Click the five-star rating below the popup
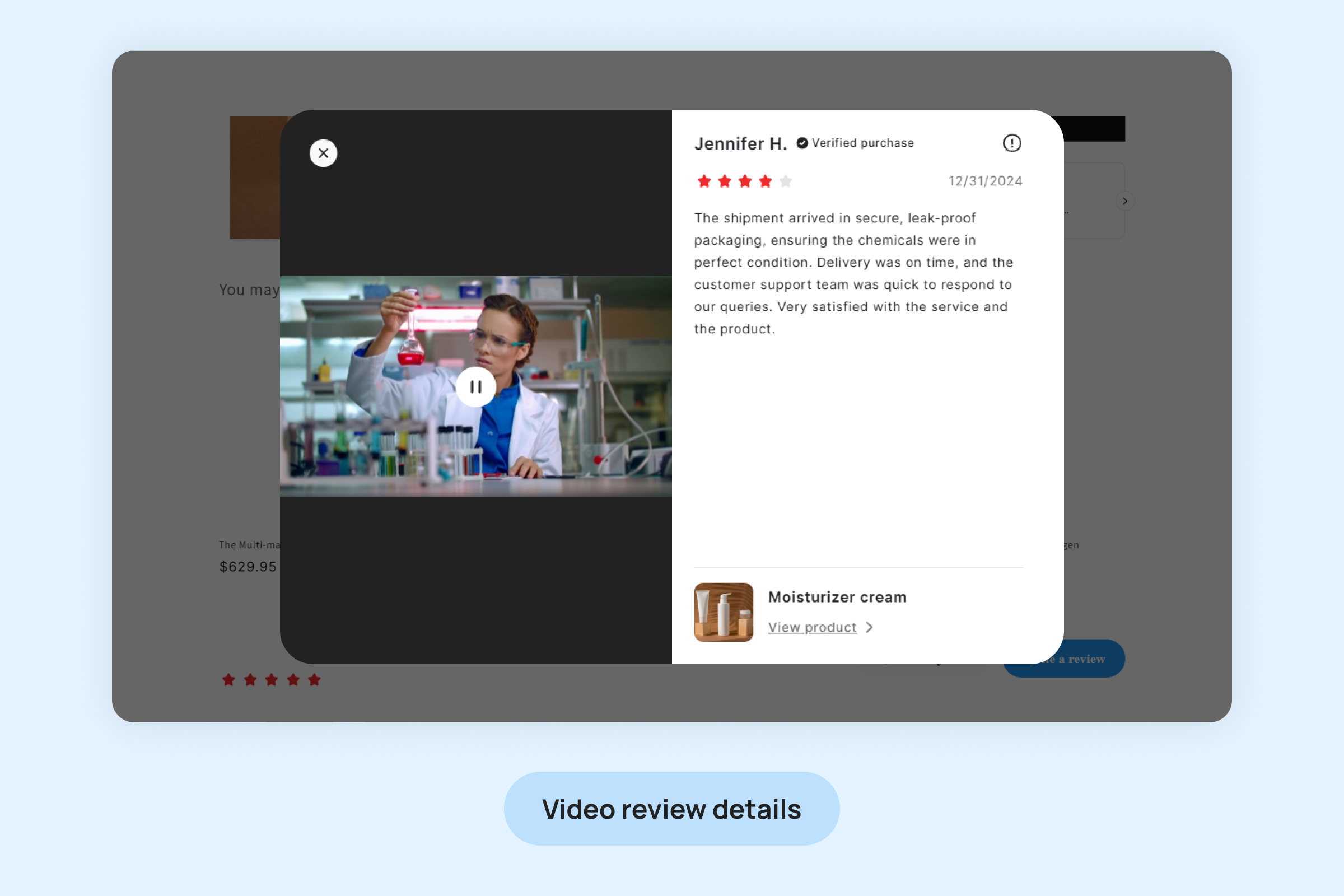 tap(272, 679)
